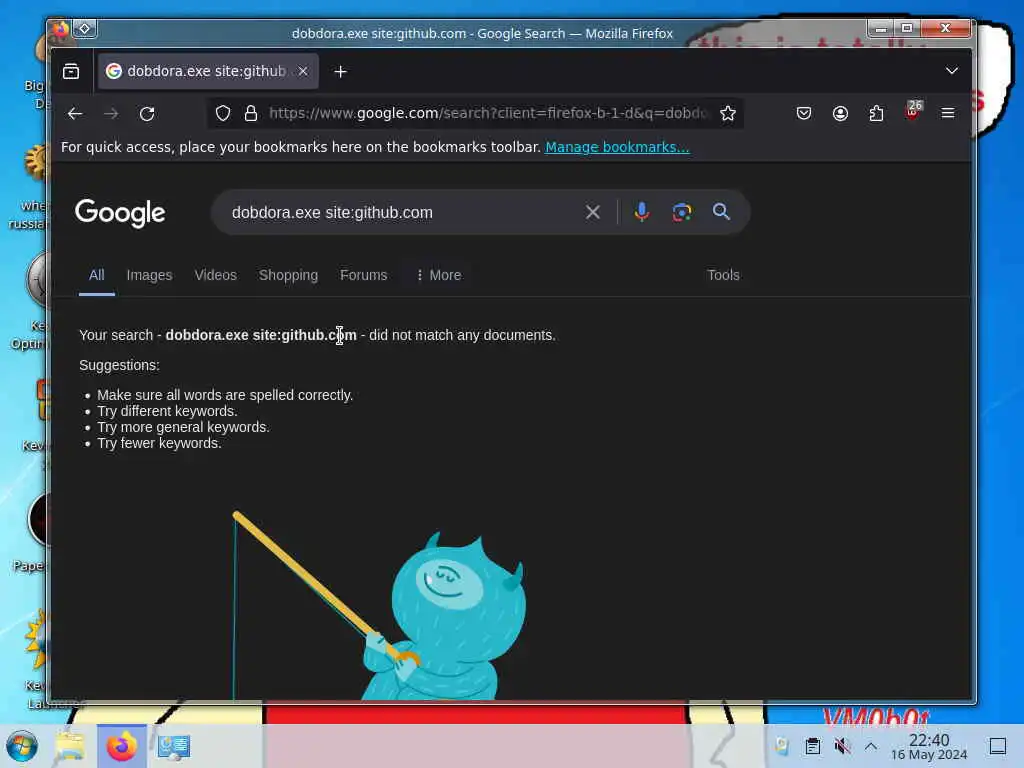Expand the hidden tray icons arrow
Image resolution: width=1024 pixels, height=768 pixels.
click(x=871, y=746)
